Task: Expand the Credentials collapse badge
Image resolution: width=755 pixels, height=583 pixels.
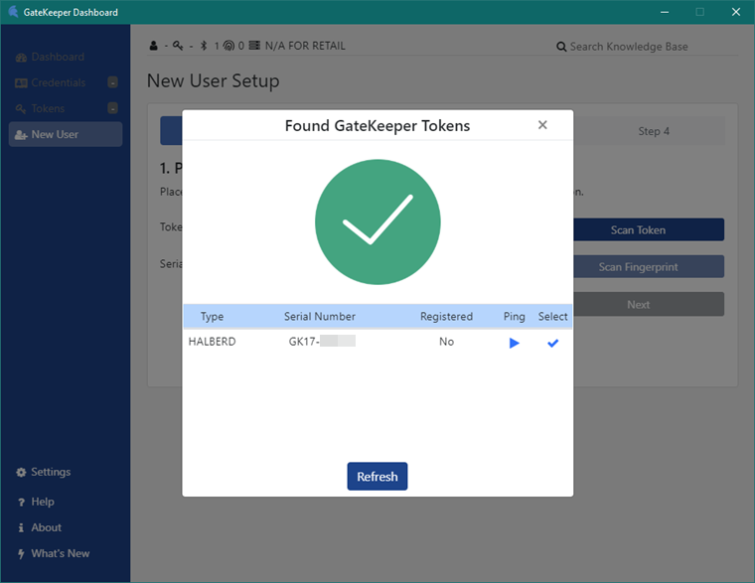Action: tap(113, 83)
